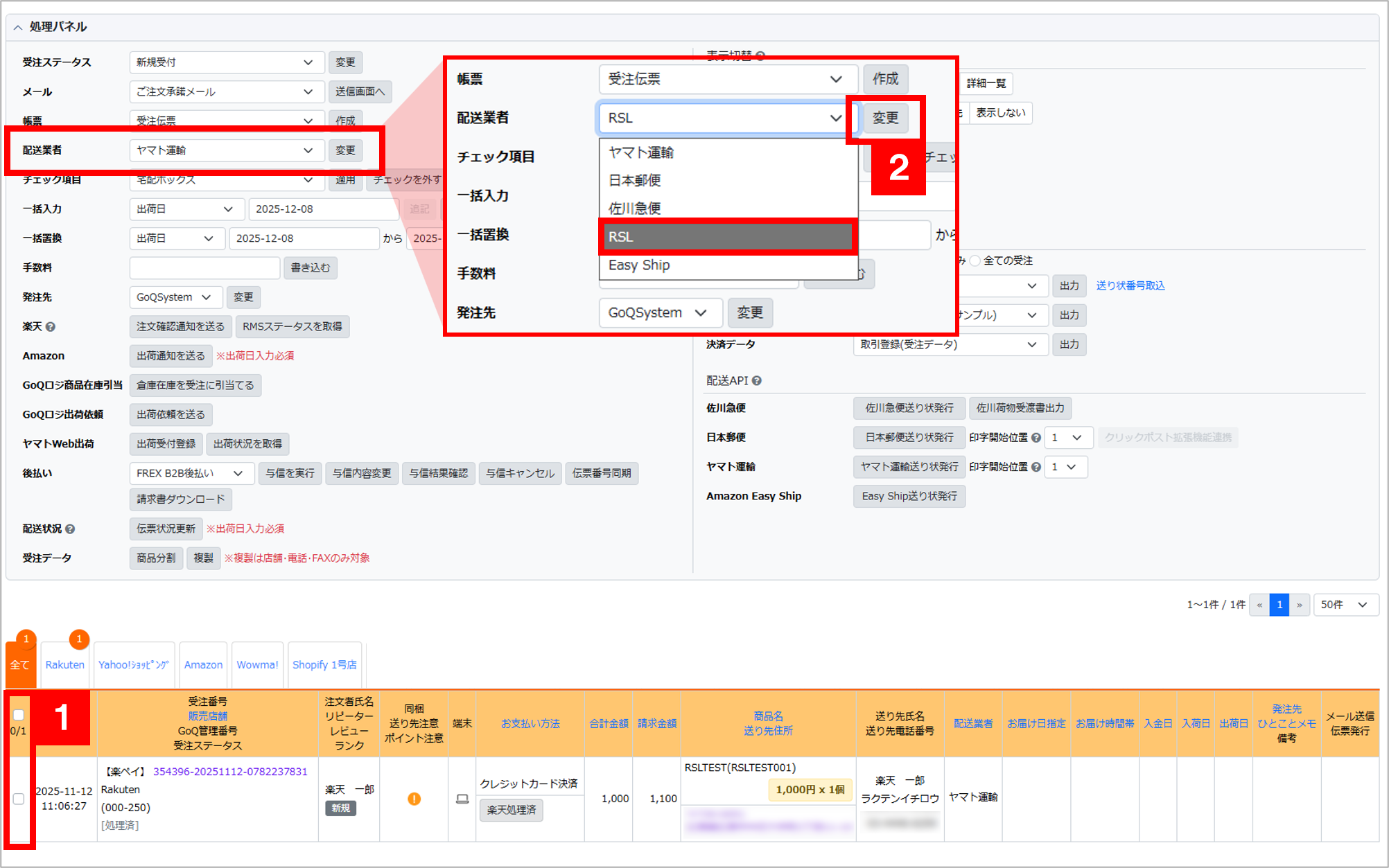Viewport: 1389px width, 868px height.
Task: Open 受注ステータス dropdown showing 新規受付
Action: tap(226, 62)
